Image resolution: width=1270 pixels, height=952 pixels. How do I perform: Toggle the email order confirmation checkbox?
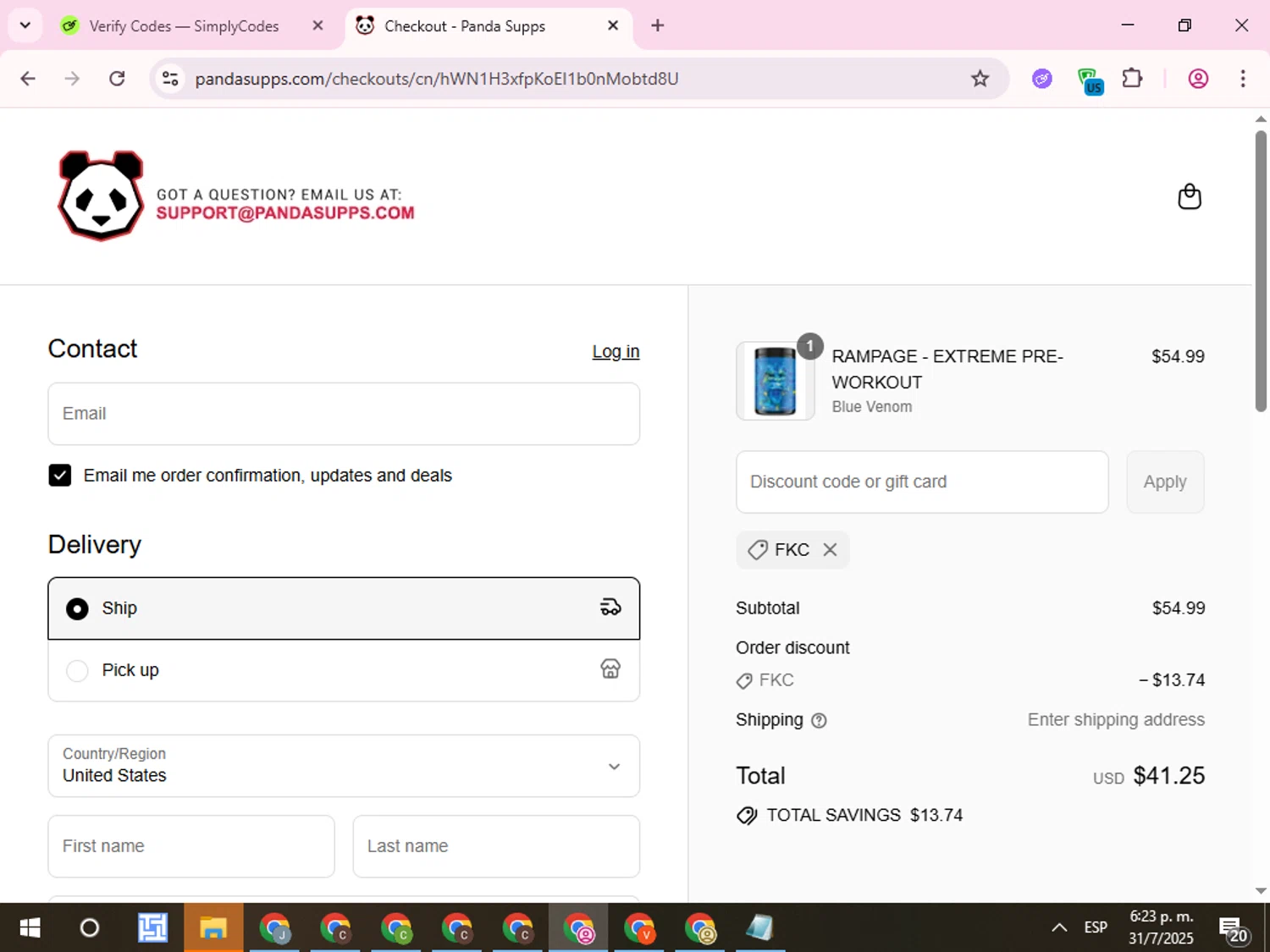(60, 476)
